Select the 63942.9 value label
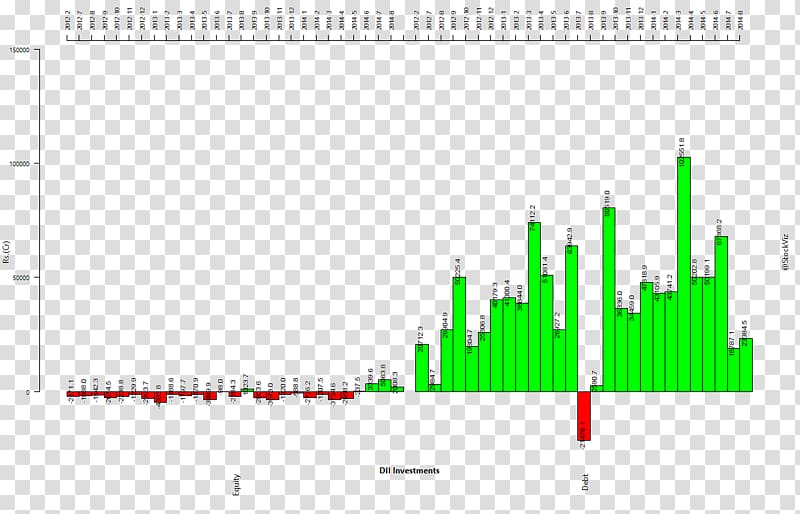The image size is (800, 514). tap(570, 241)
